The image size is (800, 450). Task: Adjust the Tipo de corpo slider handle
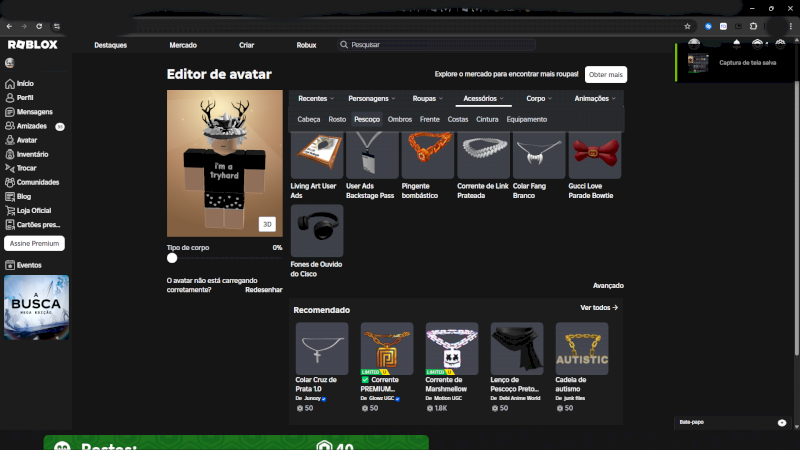(172, 258)
